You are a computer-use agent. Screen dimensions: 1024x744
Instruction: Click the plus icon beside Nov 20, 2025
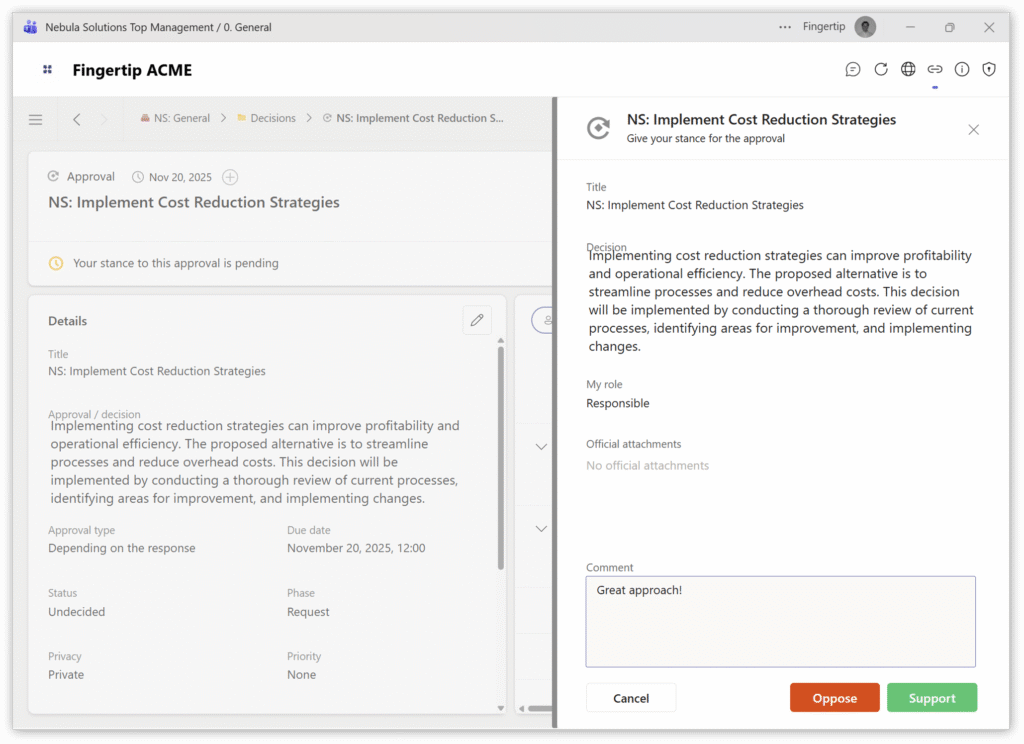(230, 177)
